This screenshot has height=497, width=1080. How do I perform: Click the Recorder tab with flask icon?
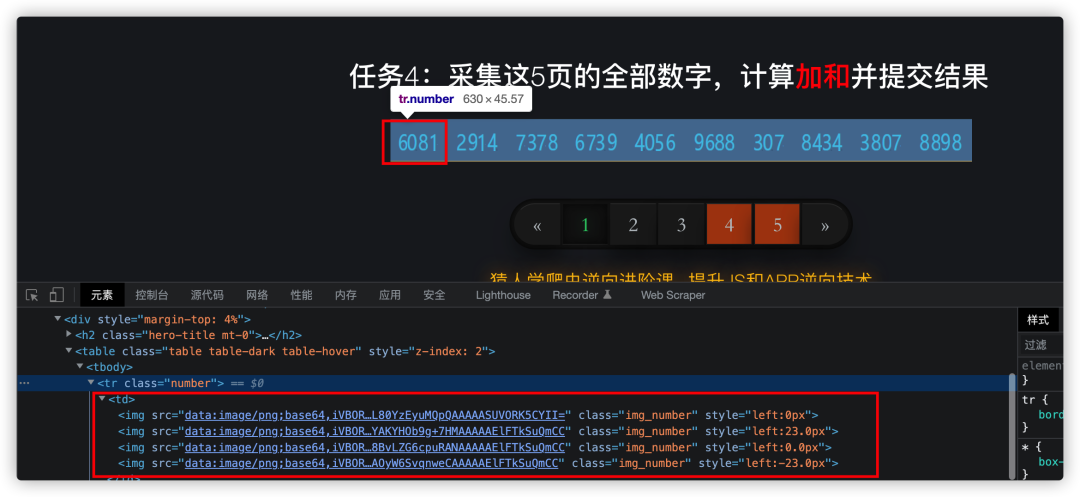tap(581, 295)
